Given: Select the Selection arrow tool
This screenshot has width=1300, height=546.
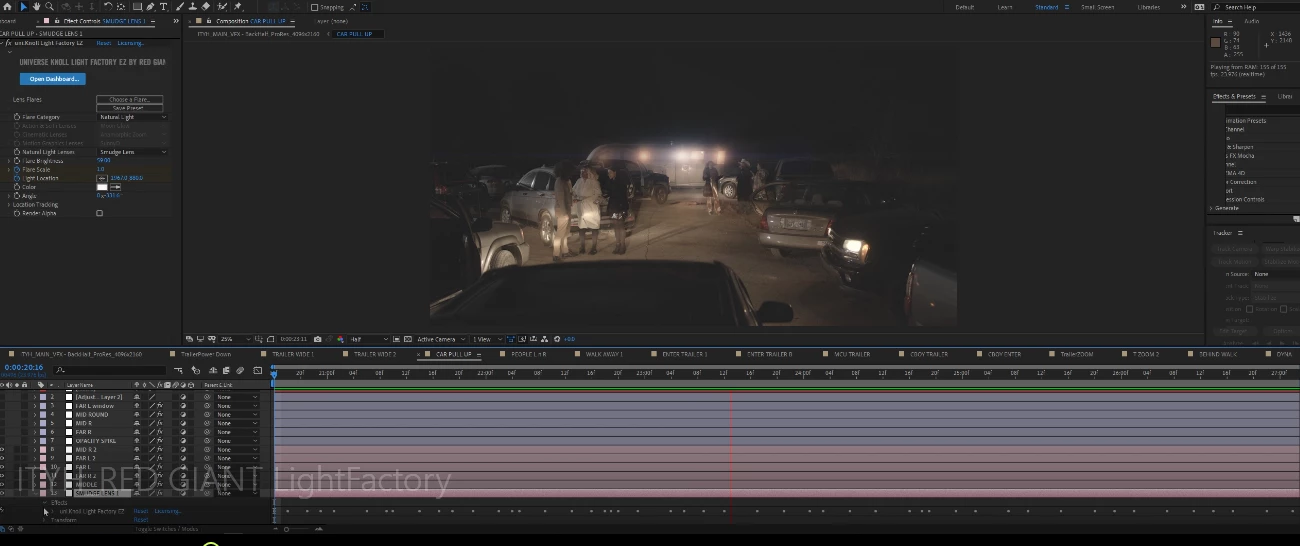Looking at the screenshot, I should pyautogui.click(x=24, y=6).
